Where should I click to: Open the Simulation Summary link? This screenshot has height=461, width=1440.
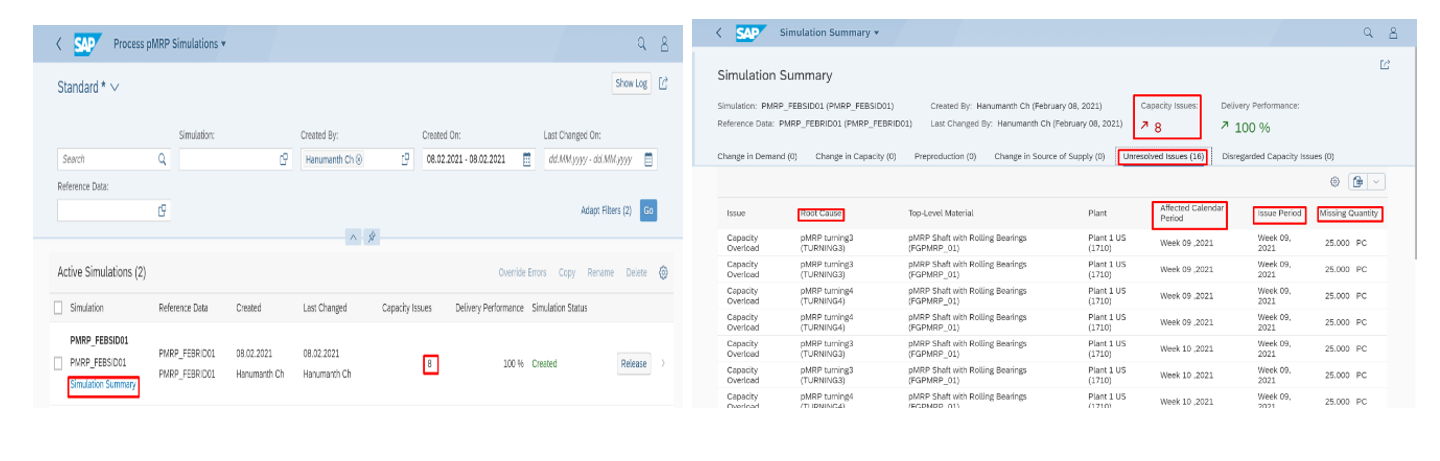click(x=103, y=386)
